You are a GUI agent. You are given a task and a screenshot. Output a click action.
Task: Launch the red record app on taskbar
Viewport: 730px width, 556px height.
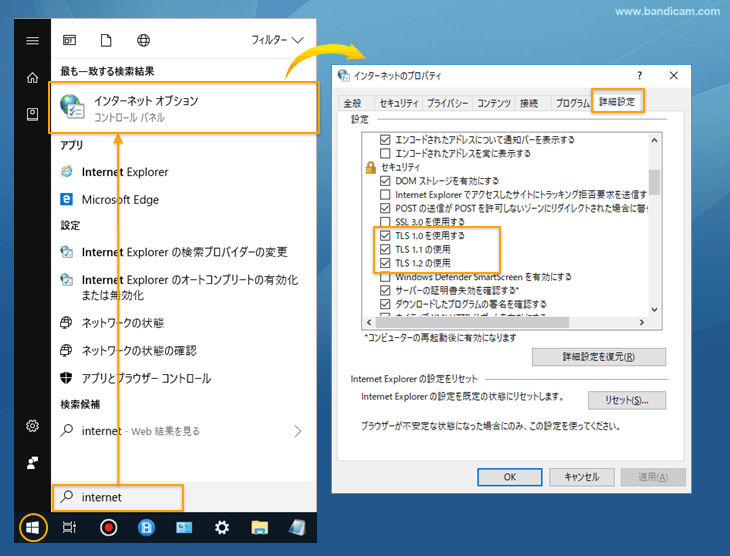(x=108, y=527)
